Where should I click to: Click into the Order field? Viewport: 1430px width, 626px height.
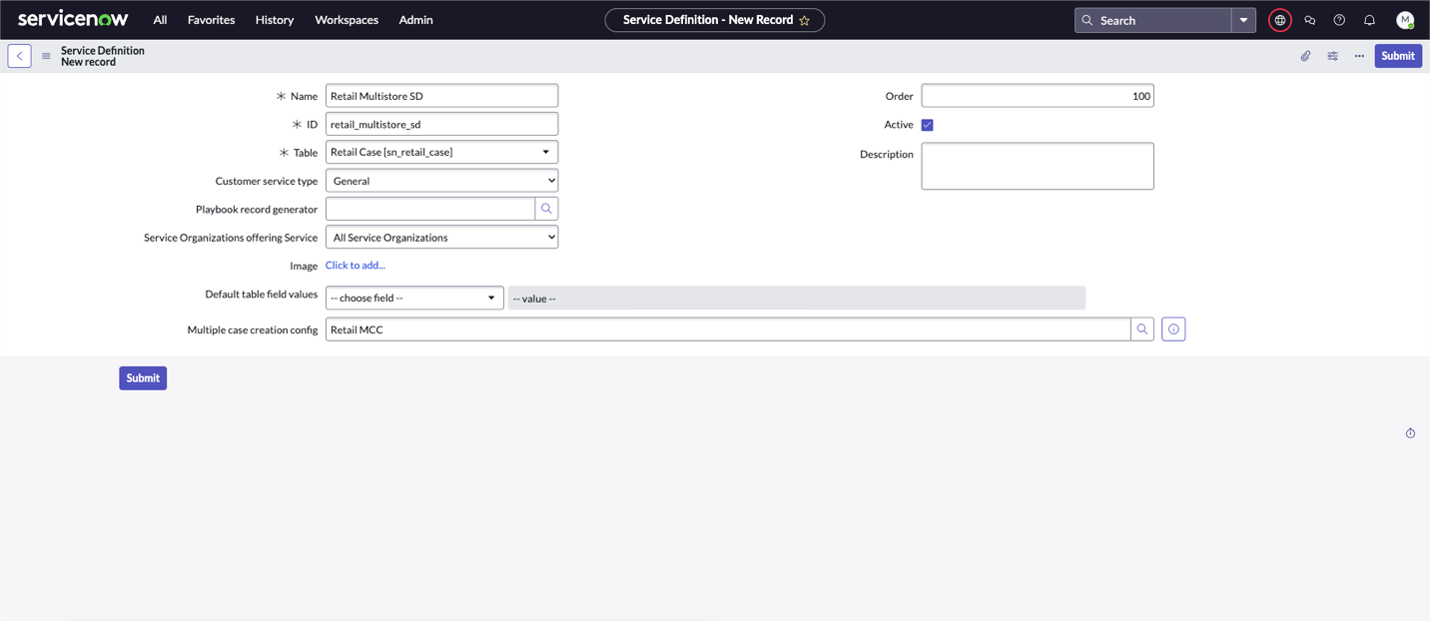click(x=1037, y=96)
